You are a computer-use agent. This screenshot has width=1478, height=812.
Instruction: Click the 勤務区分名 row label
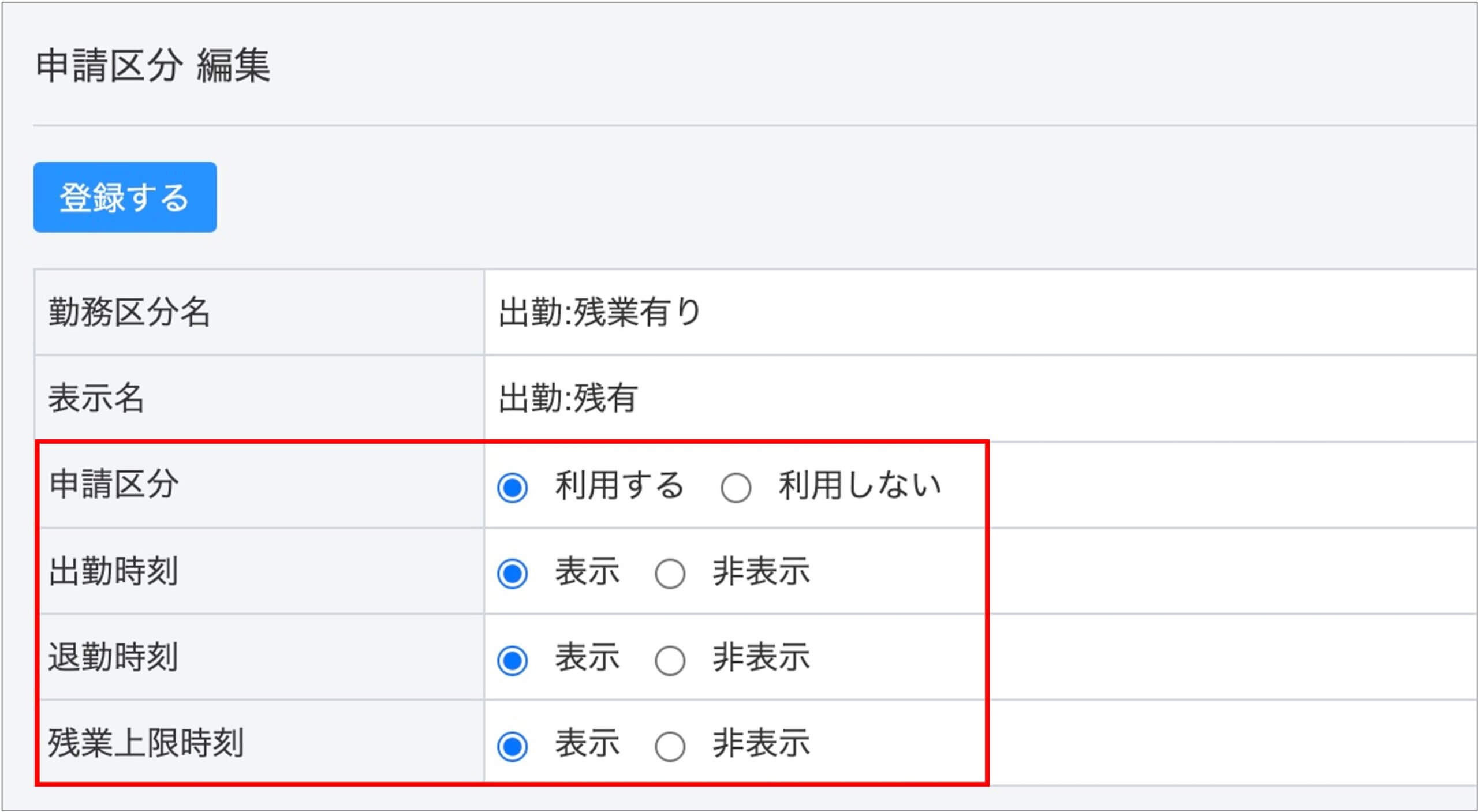pos(129,312)
